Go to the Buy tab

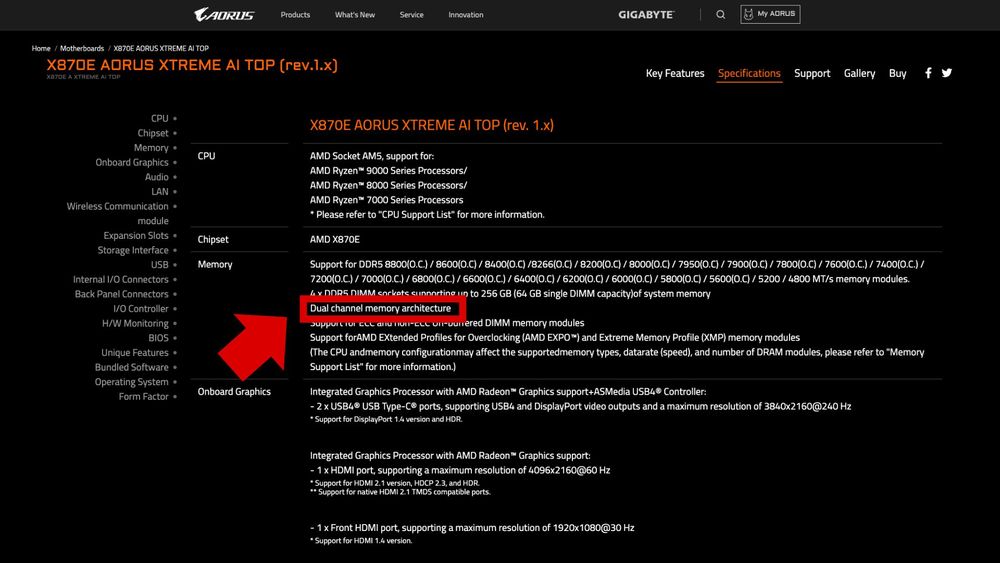(x=897, y=73)
